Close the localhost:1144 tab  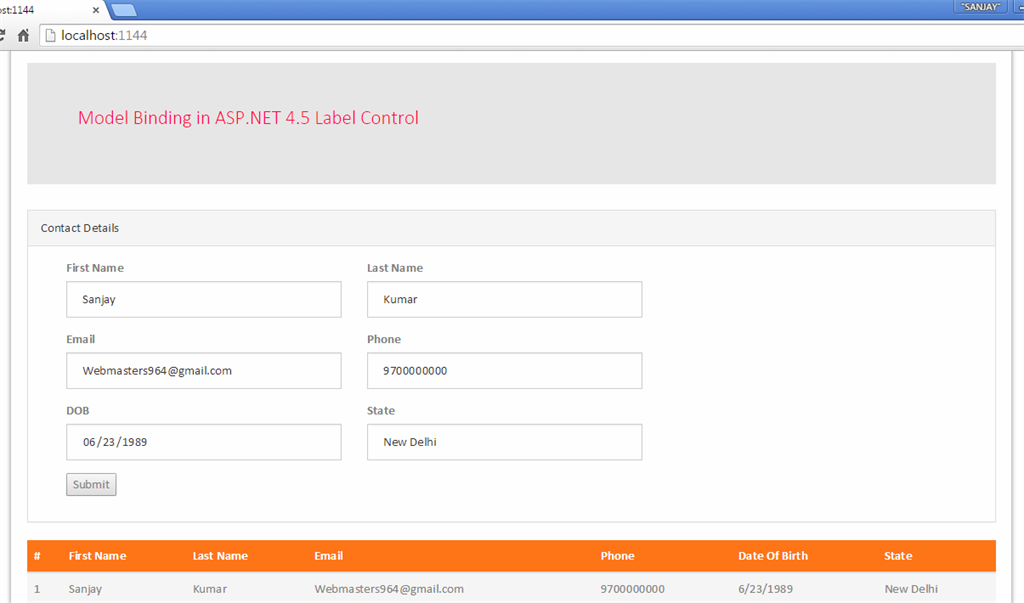(96, 10)
